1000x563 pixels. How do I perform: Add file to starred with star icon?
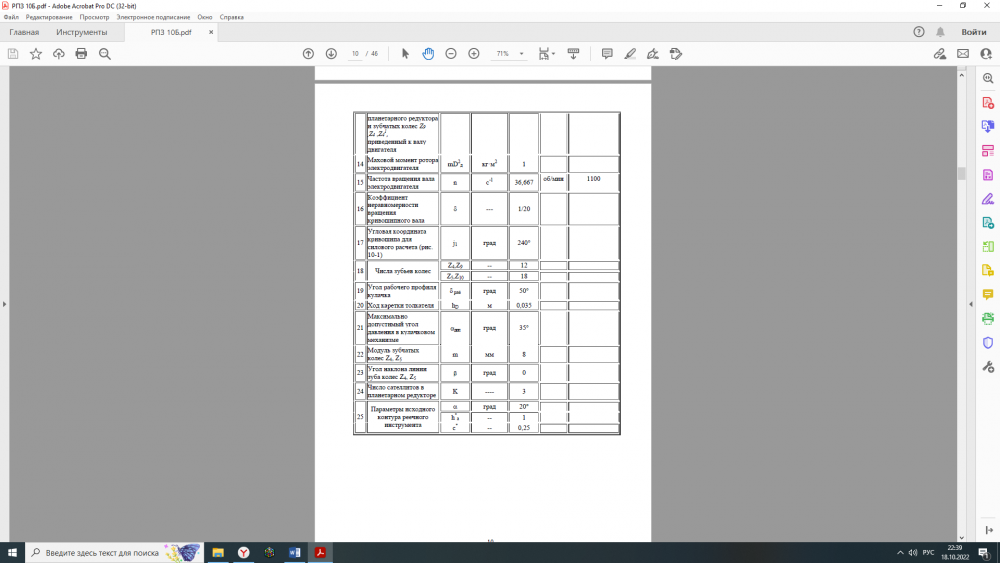click(x=36, y=54)
